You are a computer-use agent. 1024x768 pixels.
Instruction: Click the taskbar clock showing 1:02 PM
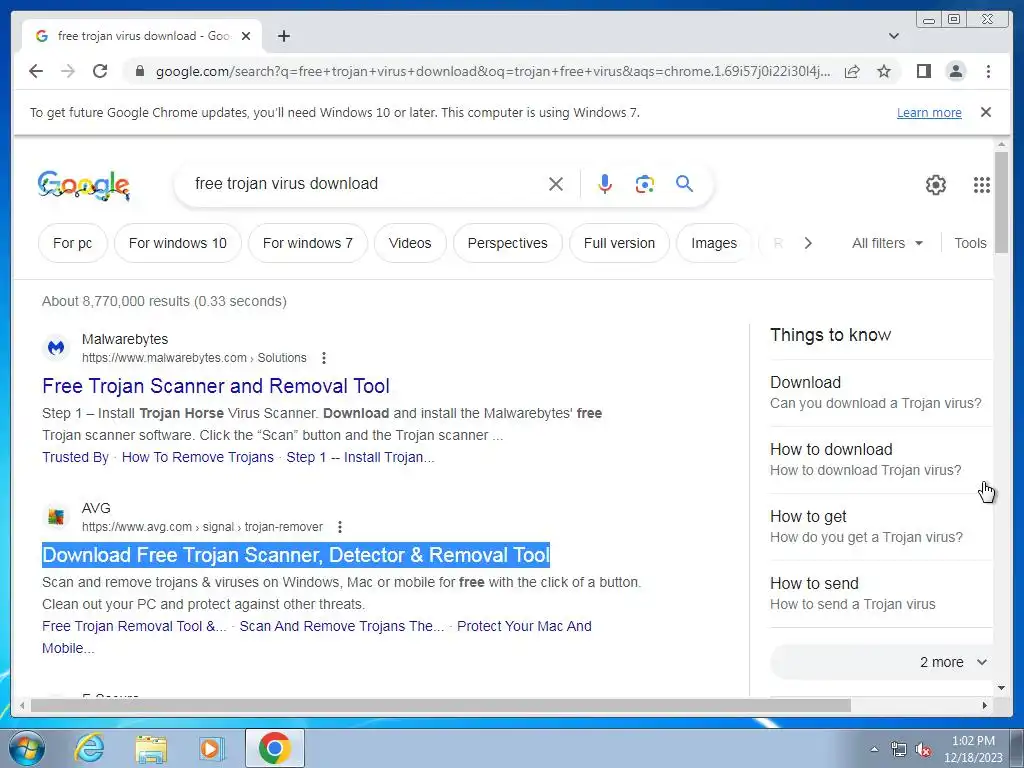[x=973, y=749]
